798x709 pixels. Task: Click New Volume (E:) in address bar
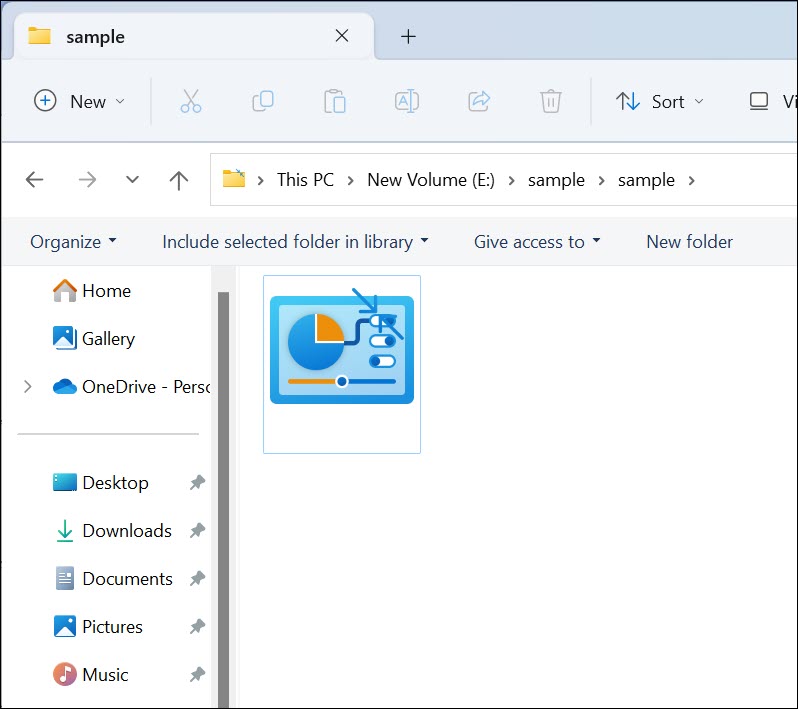(431, 180)
